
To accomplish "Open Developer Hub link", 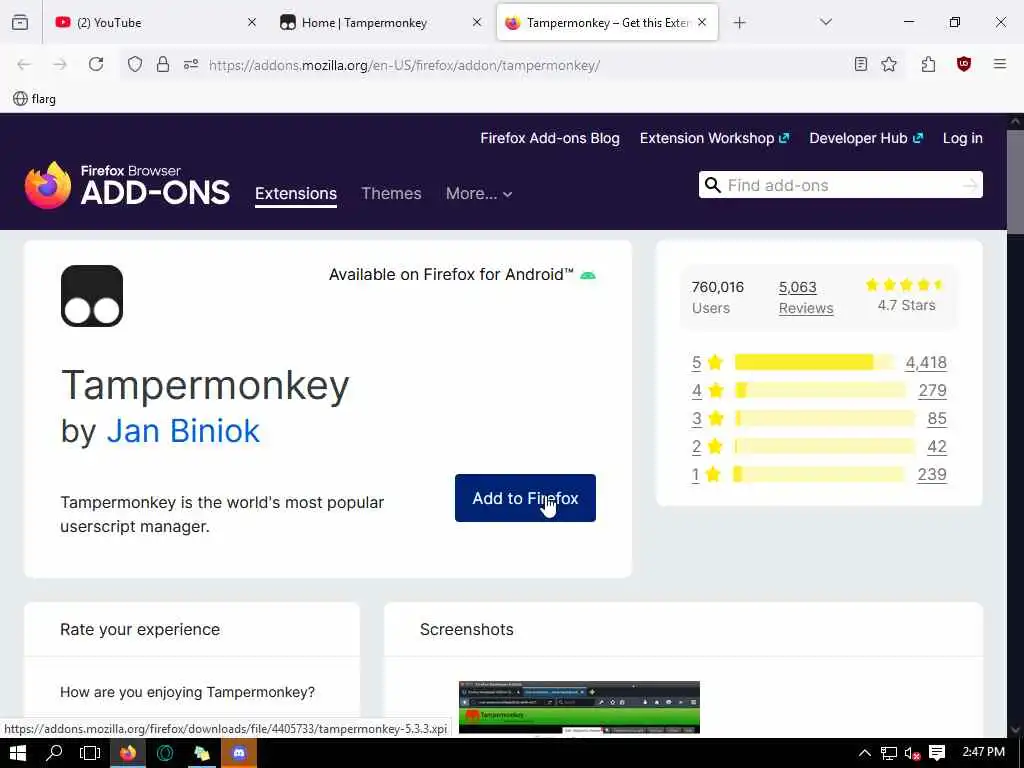I will click(866, 138).
